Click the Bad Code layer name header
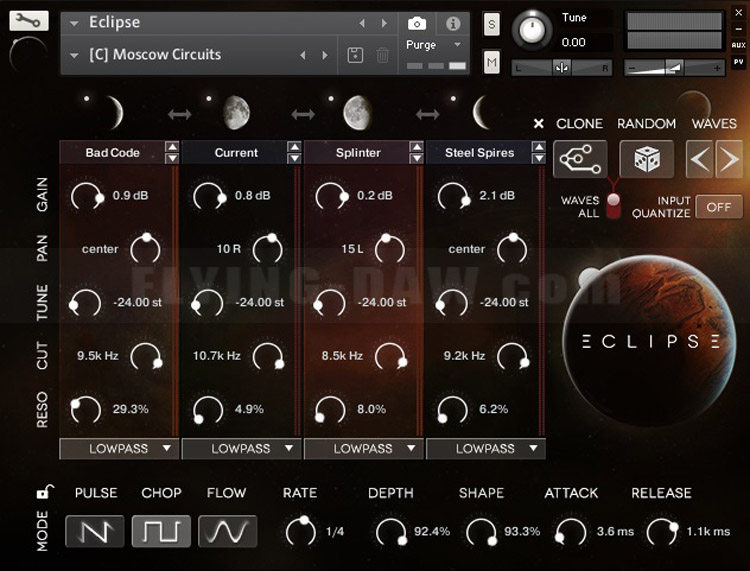The width and height of the screenshot is (750, 571). click(112, 153)
